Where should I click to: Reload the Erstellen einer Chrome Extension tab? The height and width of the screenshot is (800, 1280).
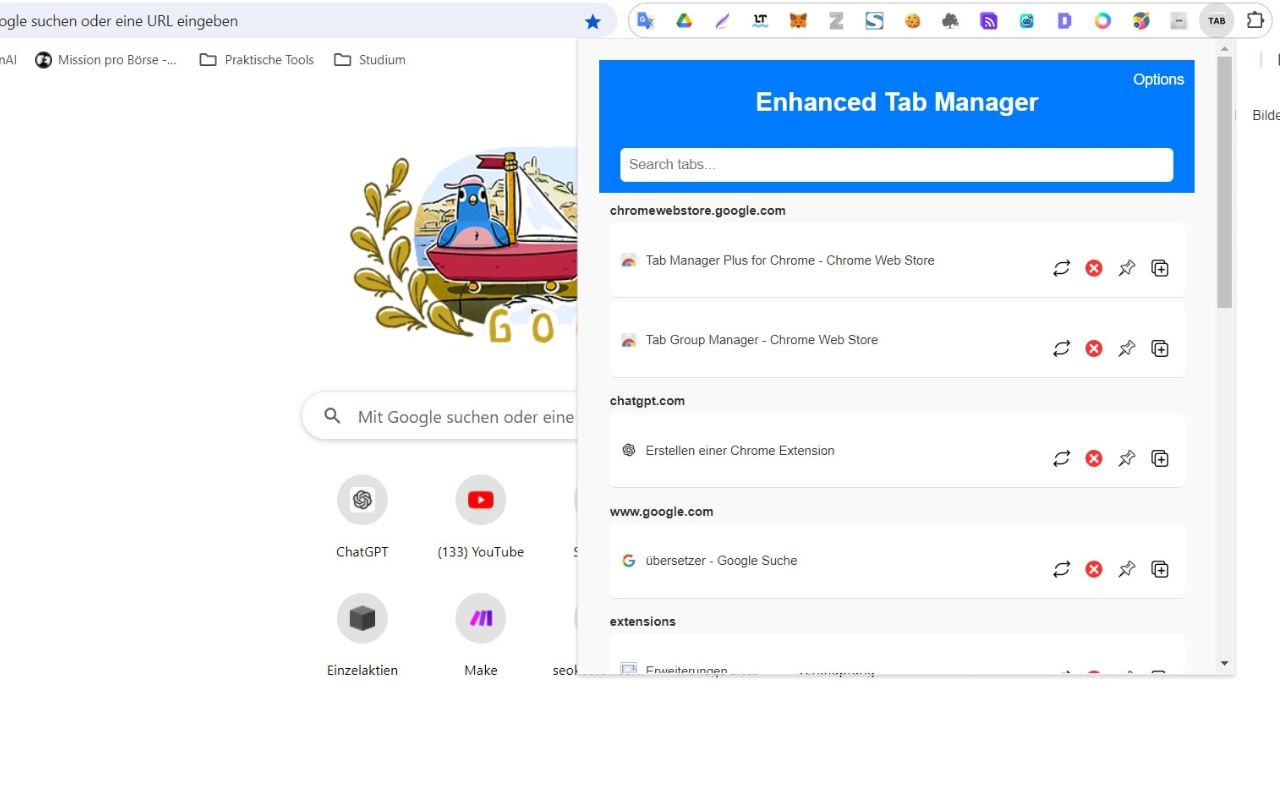[1062, 458]
